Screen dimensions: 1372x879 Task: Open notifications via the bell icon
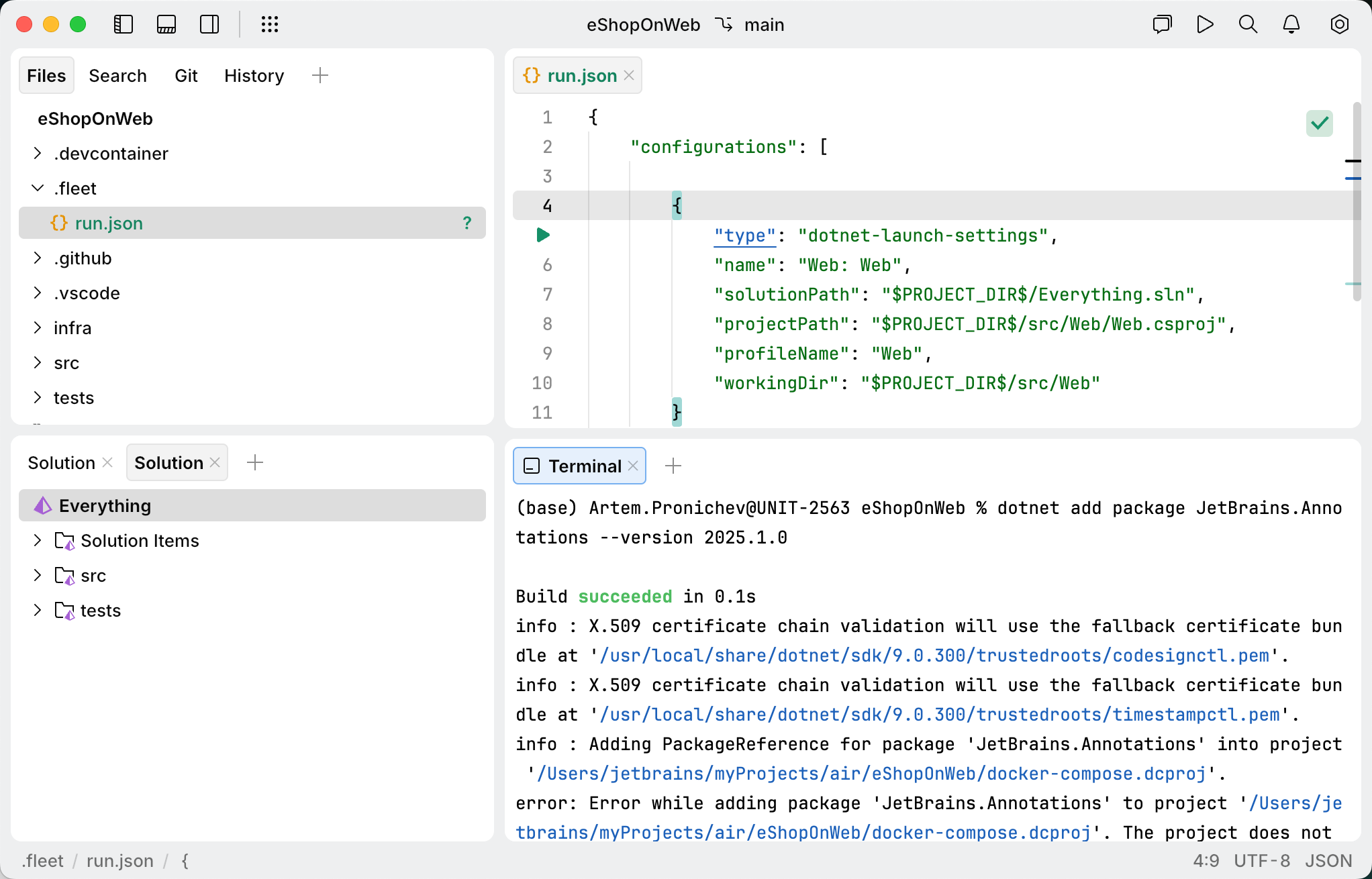(1291, 24)
